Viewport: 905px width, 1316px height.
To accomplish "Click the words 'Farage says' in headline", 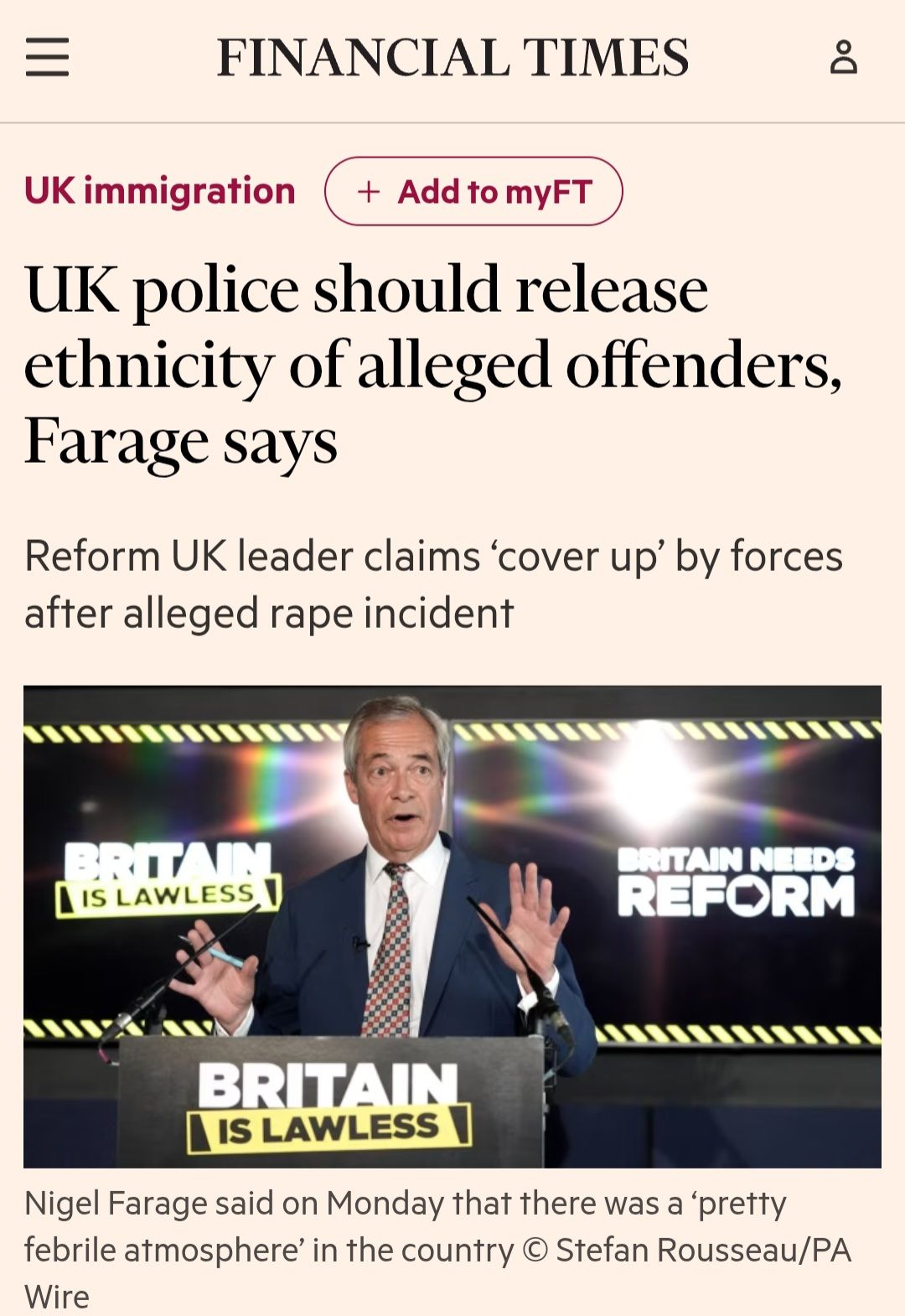I will click(181, 442).
